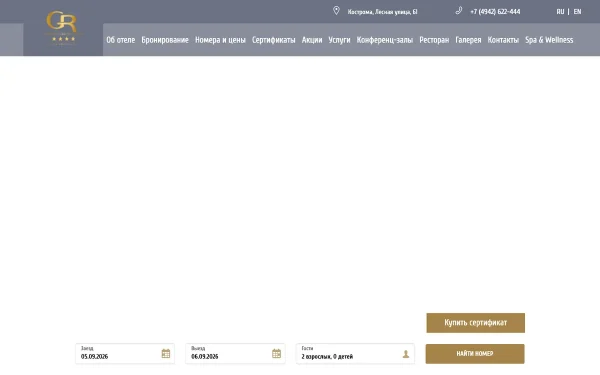Screen dimensions: 600x375
Task: Click the Найти номер button
Action: tap(475, 354)
